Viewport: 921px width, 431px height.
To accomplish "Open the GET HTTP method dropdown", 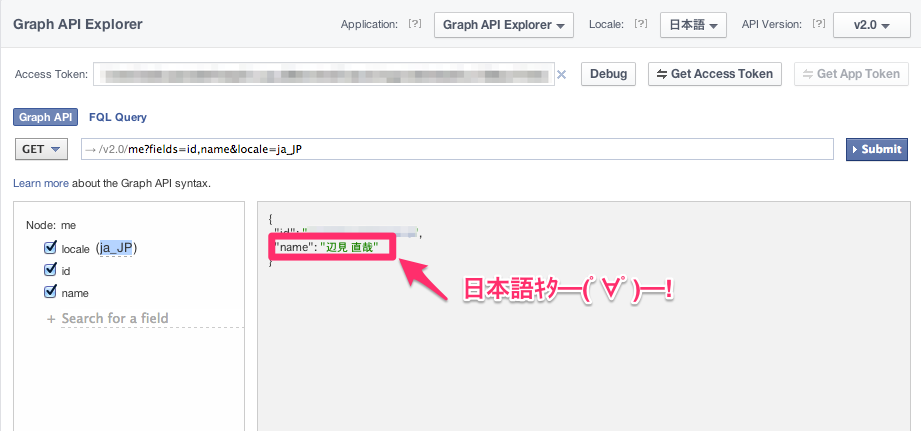I will (x=41, y=149).
